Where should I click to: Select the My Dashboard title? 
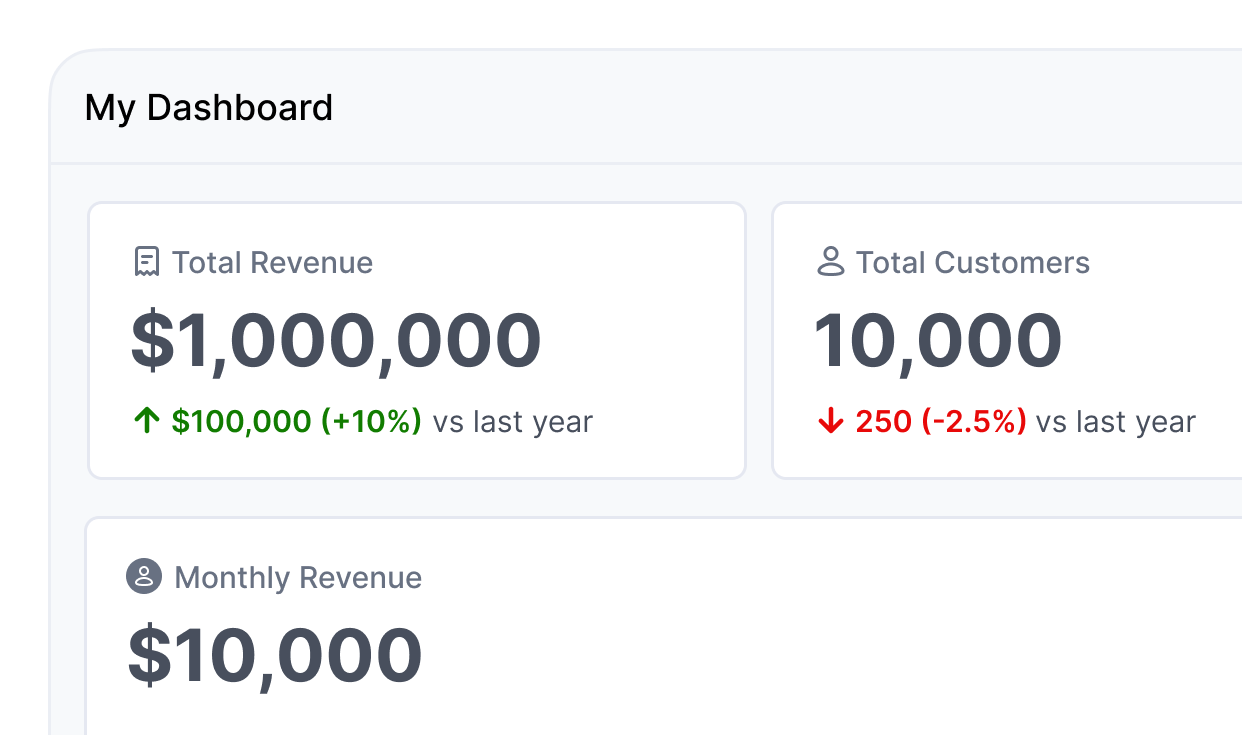[x=208, y=108]
